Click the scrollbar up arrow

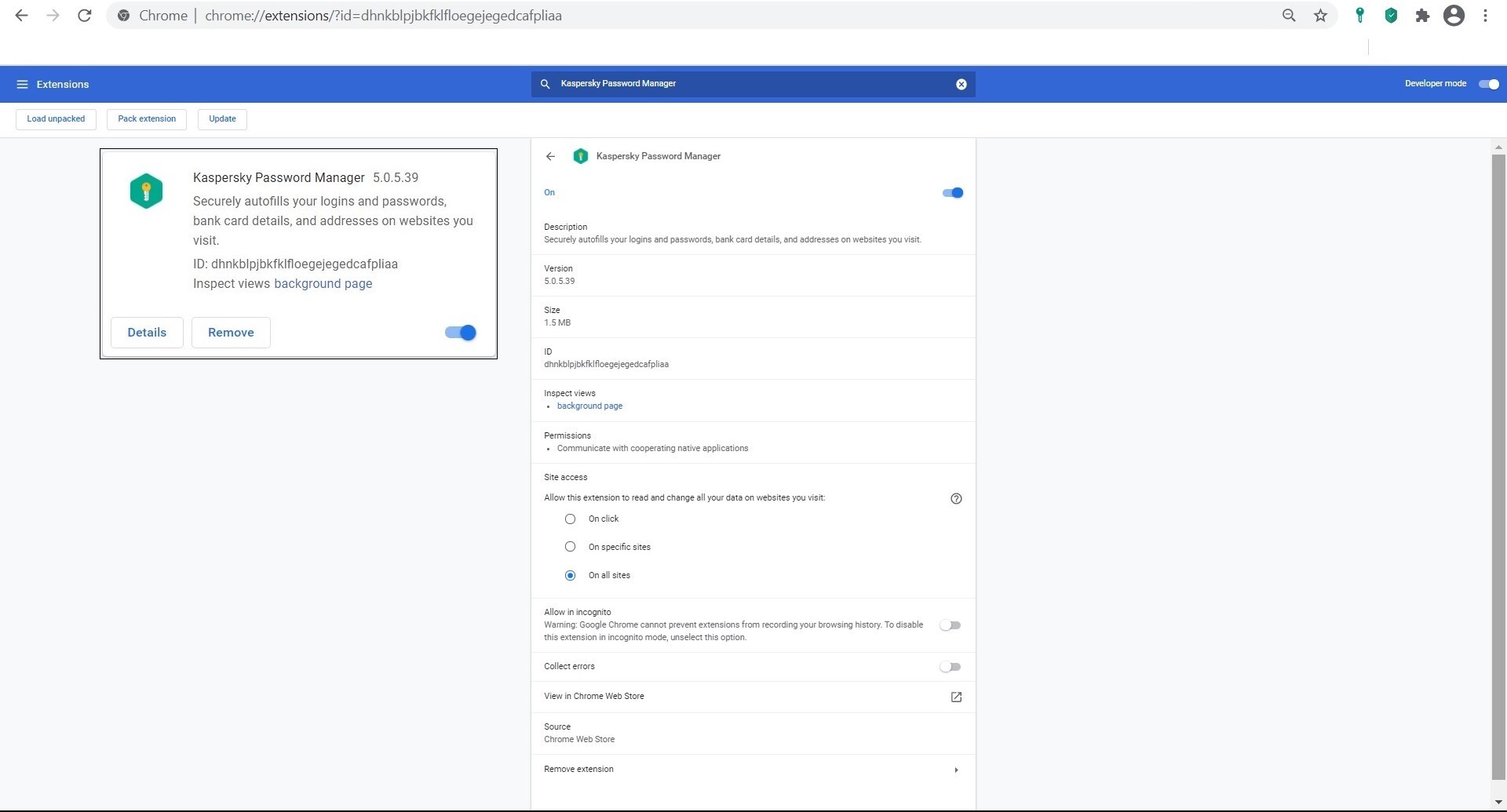[1498, 147]
